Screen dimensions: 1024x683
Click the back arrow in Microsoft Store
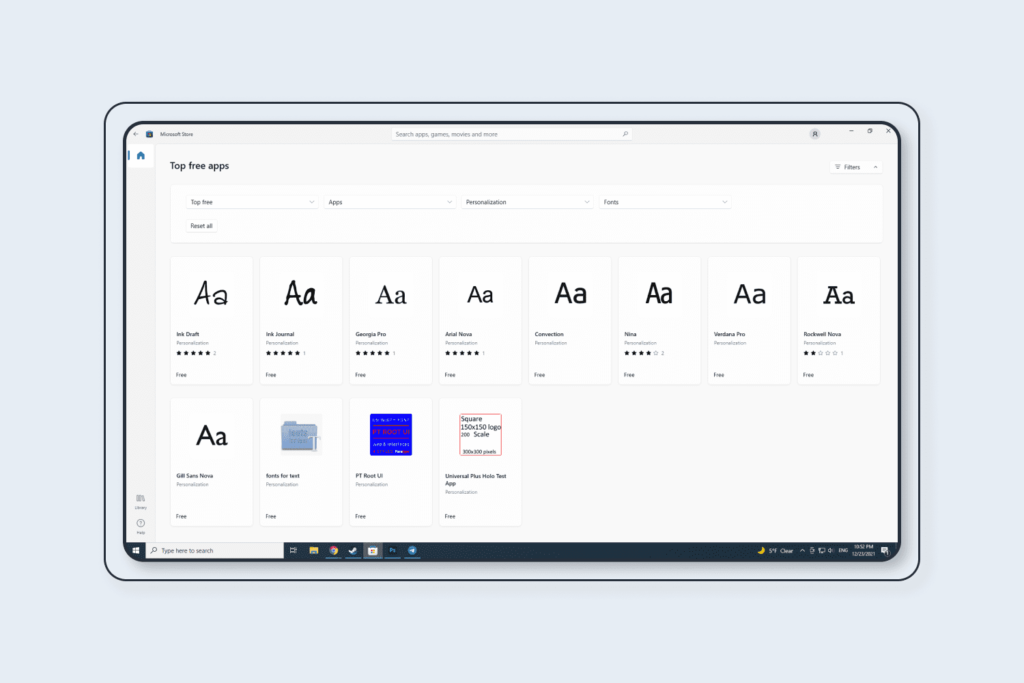click(136, 134)
